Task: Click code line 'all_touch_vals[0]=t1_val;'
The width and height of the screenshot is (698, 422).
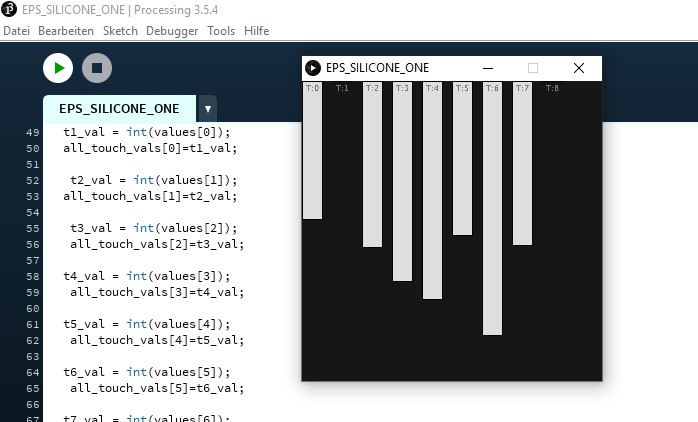Action: point(150,148)
